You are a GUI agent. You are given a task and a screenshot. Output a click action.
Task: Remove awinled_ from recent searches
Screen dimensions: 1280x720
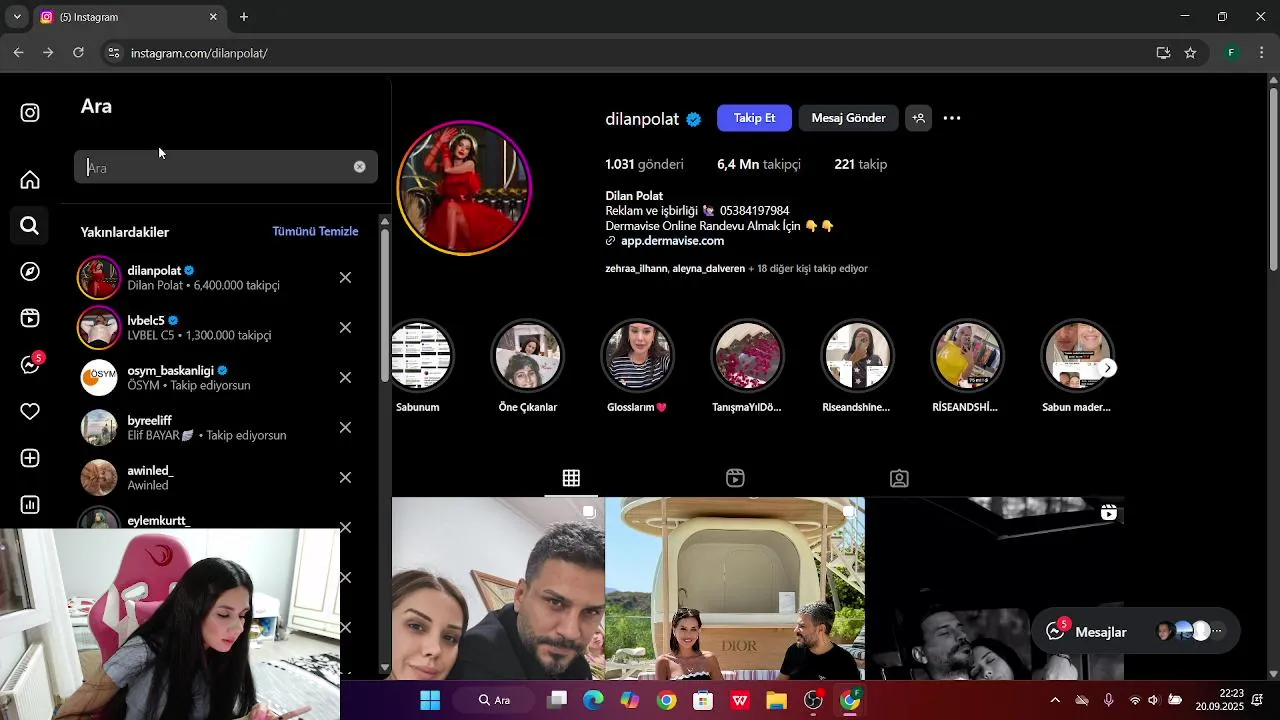(x=345, y=478)
